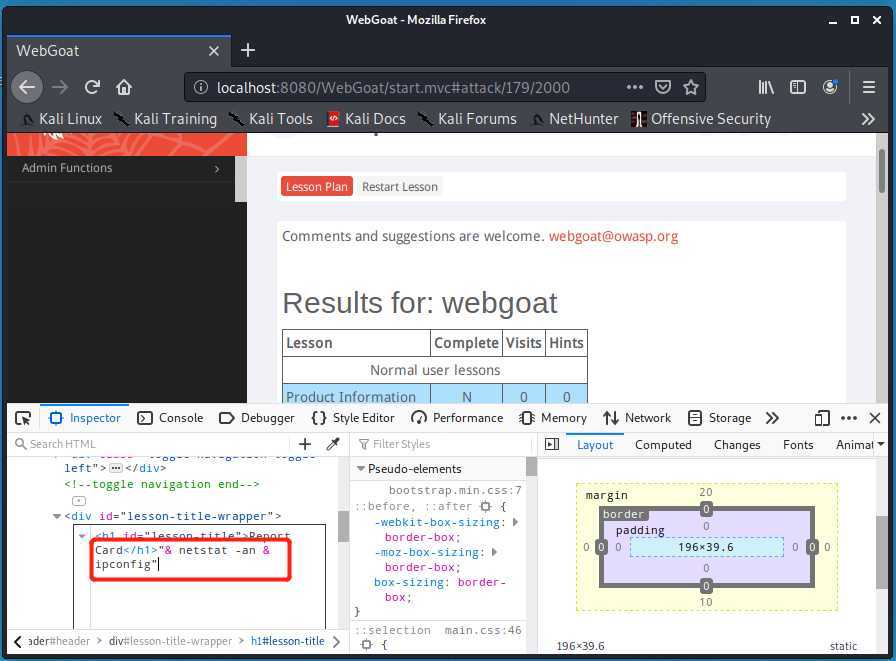Image resolution: width=896 pixels, height=661 pixels.
Task: Click the Search HTML field
Action: [151, 444]
